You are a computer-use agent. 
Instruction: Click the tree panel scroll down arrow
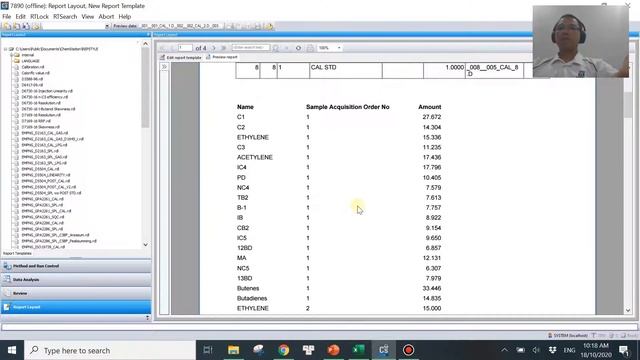click(146, 244)
